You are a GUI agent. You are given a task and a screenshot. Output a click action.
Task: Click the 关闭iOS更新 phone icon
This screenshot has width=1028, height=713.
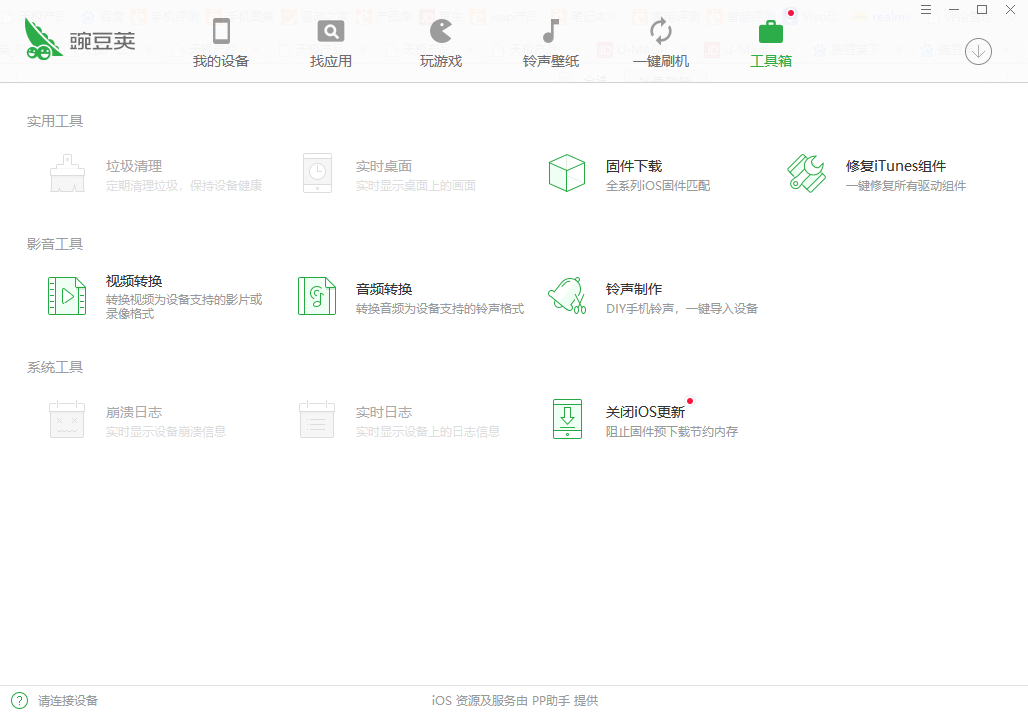coord(566,419)
